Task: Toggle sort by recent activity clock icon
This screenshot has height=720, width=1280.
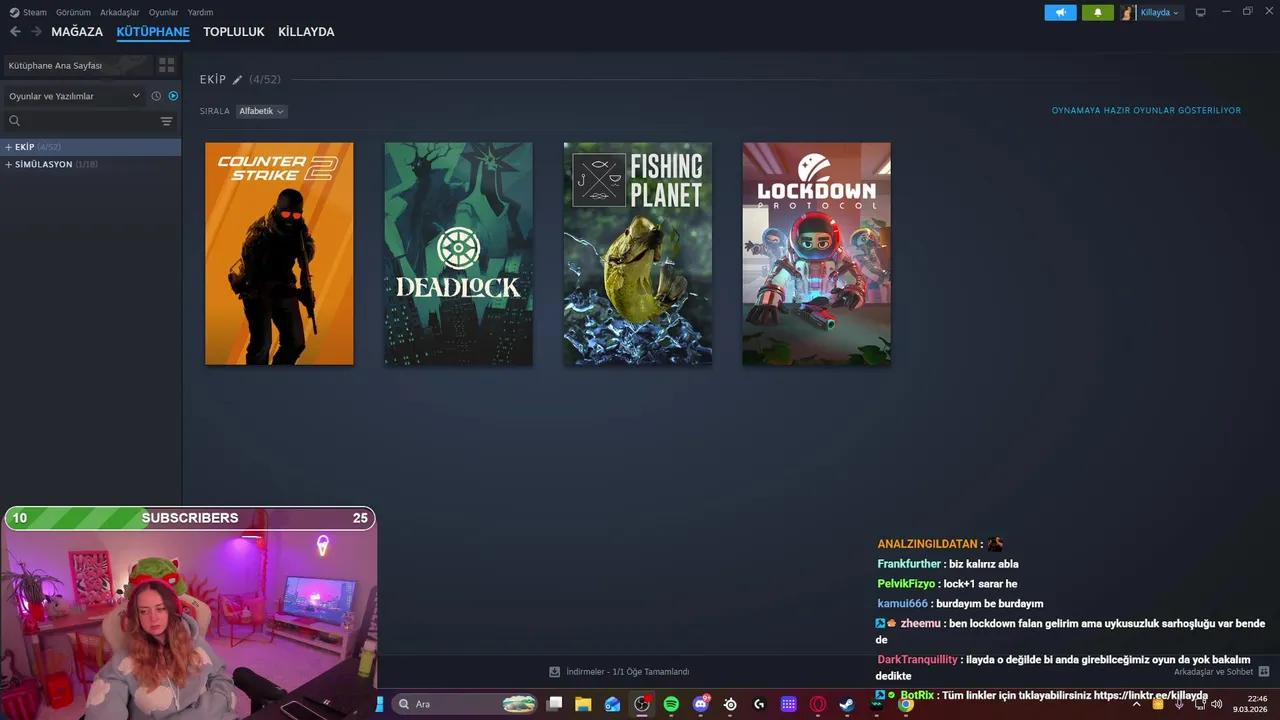Action: [156, 96]
